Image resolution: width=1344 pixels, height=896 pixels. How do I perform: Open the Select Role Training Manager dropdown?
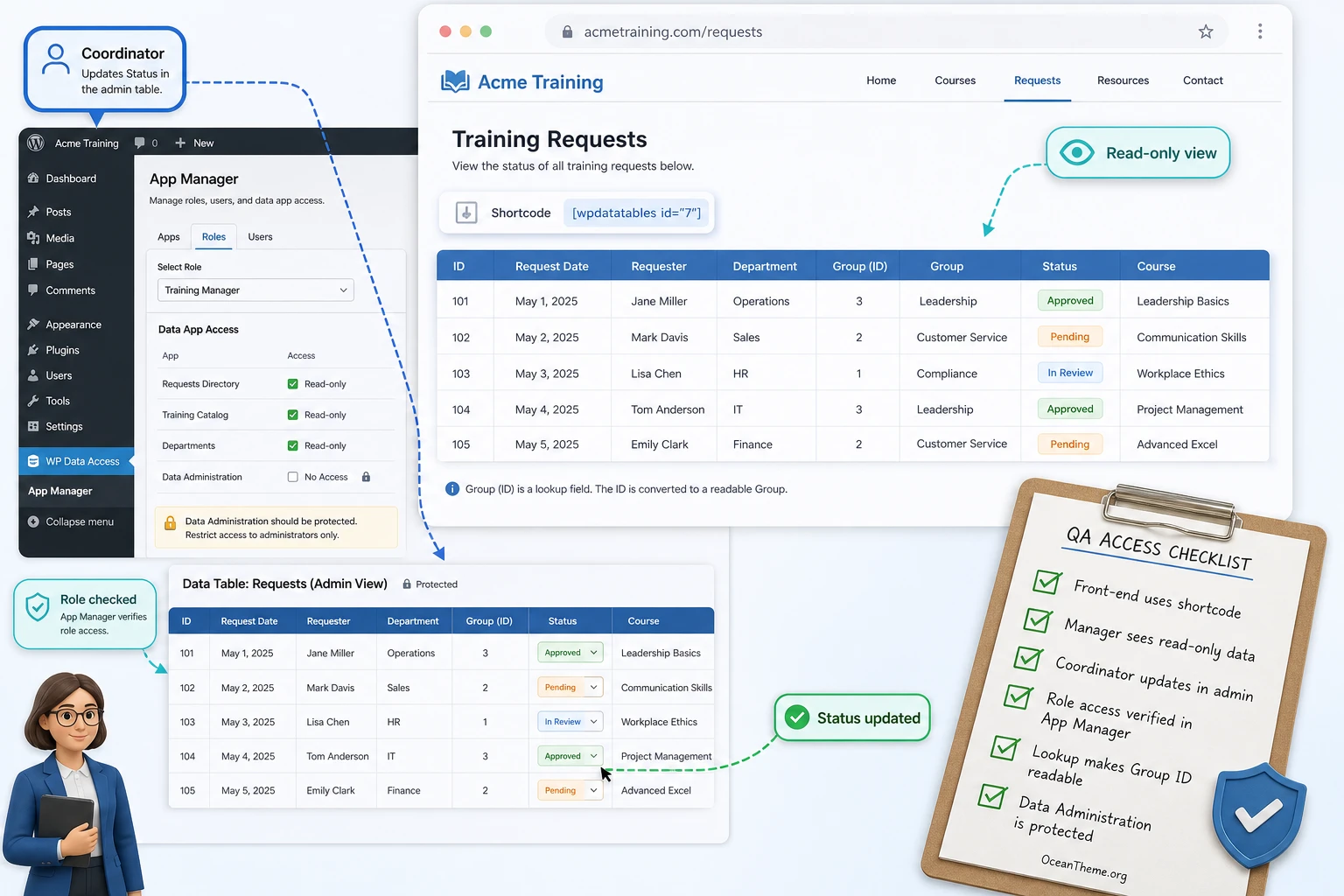pos(255,290)
